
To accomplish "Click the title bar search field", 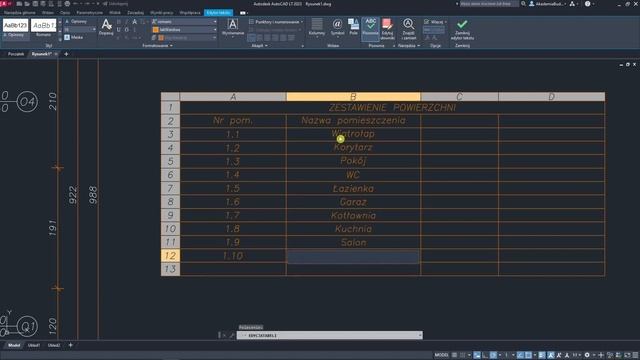I will coord(489,4).
